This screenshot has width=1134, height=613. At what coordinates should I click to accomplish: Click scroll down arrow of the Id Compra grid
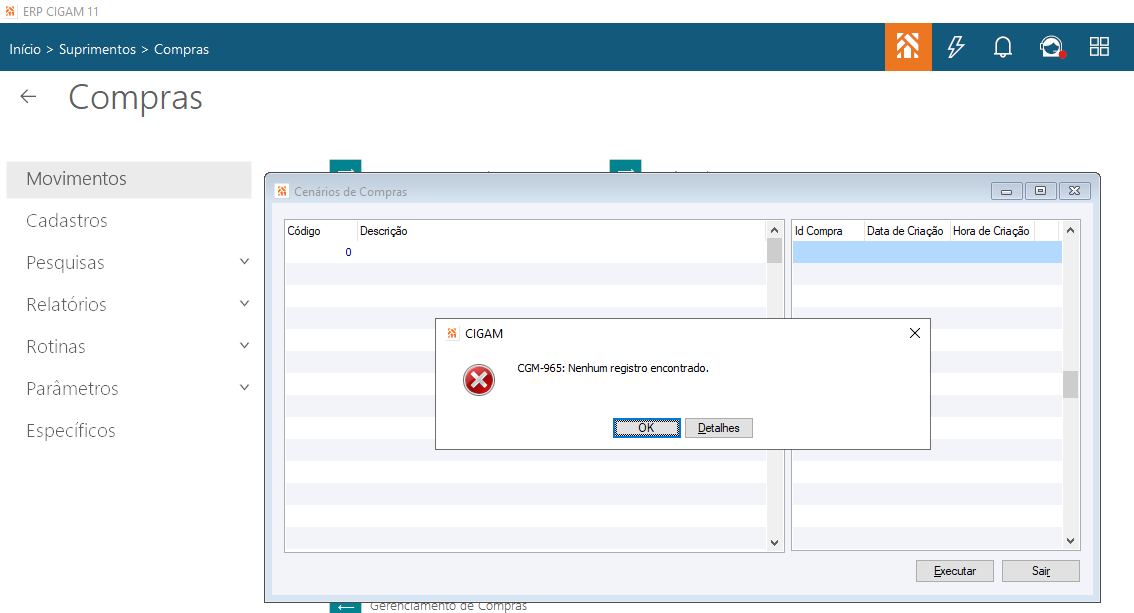(1070, 541)
